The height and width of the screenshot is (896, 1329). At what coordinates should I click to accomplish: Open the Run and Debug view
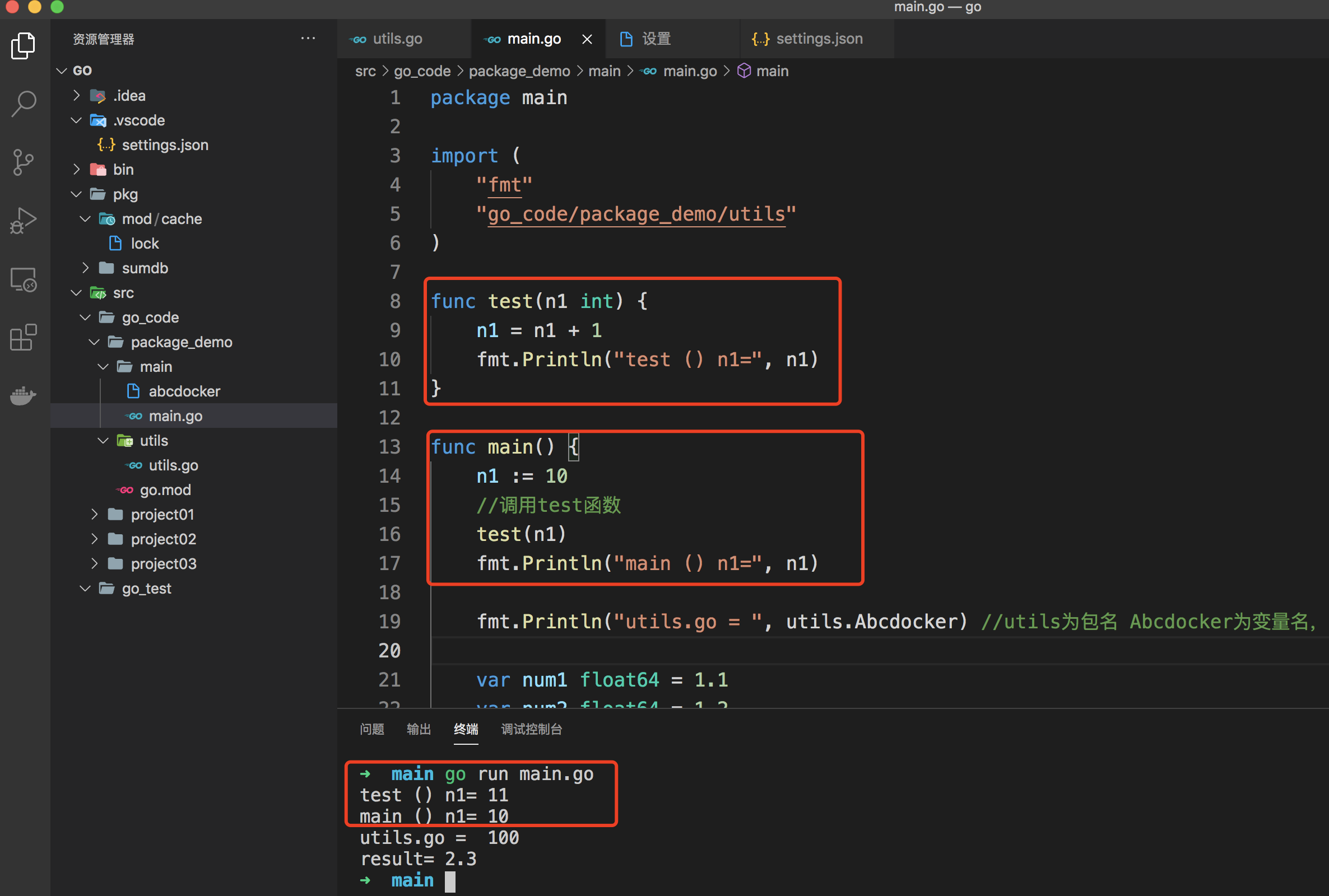click(x=23, y=221)
